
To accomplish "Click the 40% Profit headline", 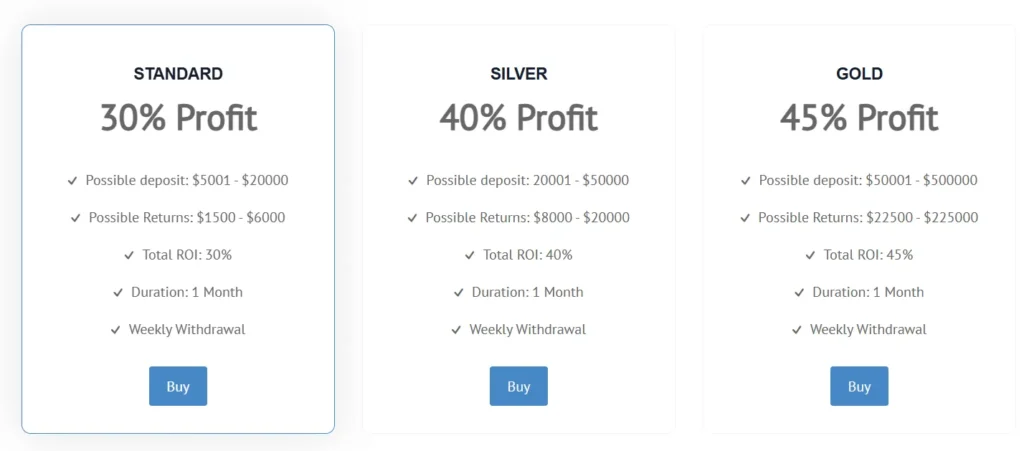I will pos(519,118).
